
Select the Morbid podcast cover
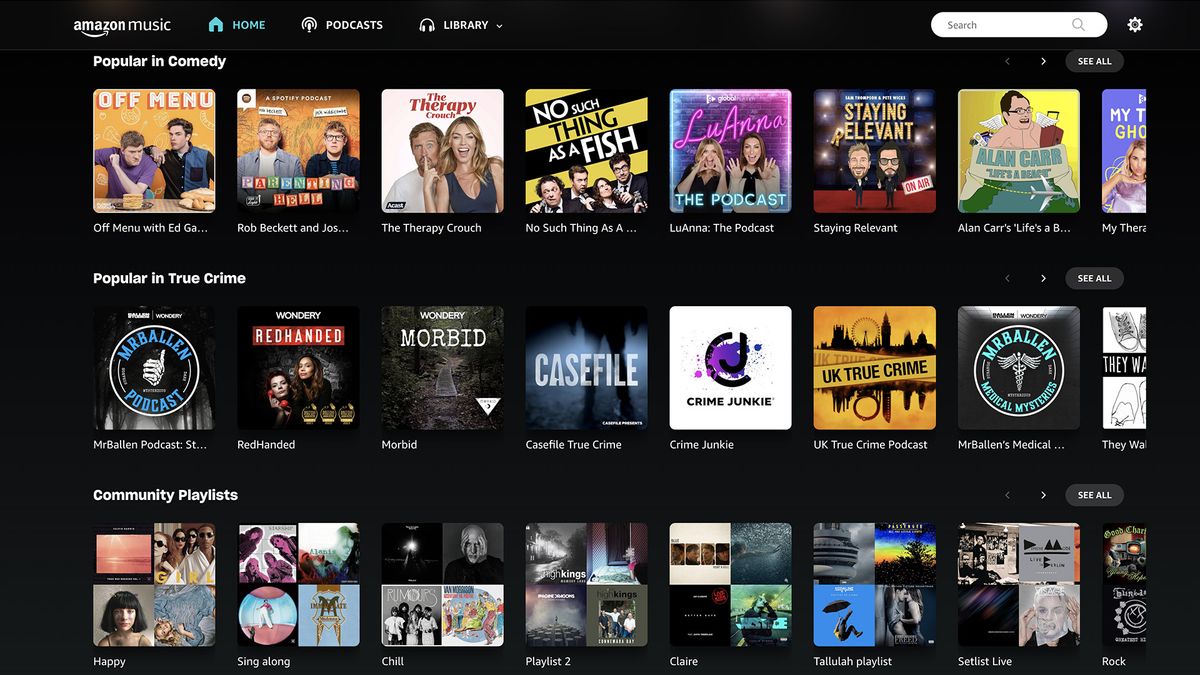click(442, 367)
